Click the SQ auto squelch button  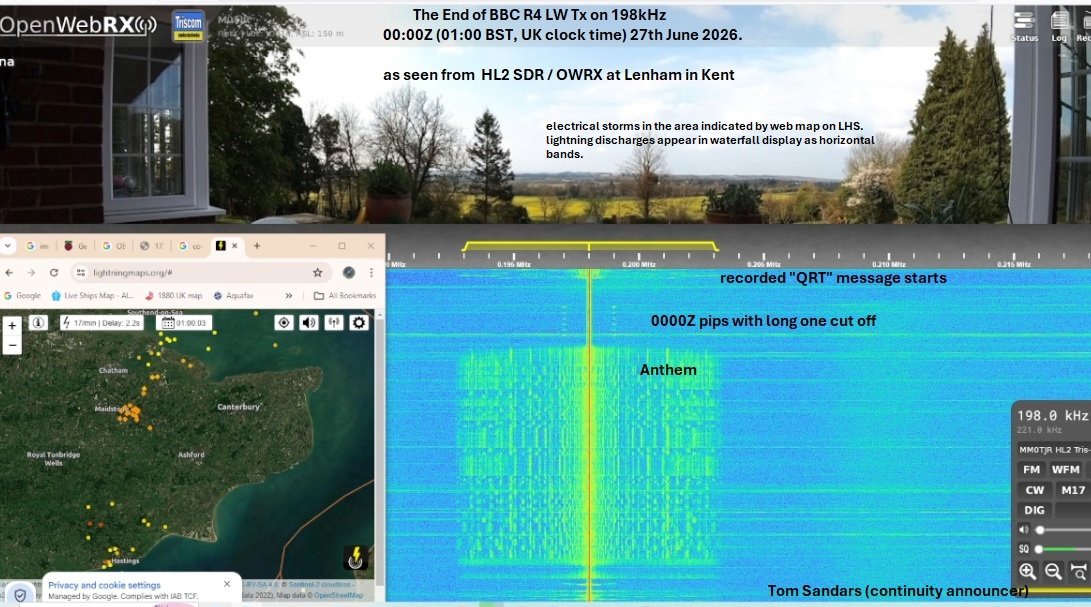pos(1024,549)
